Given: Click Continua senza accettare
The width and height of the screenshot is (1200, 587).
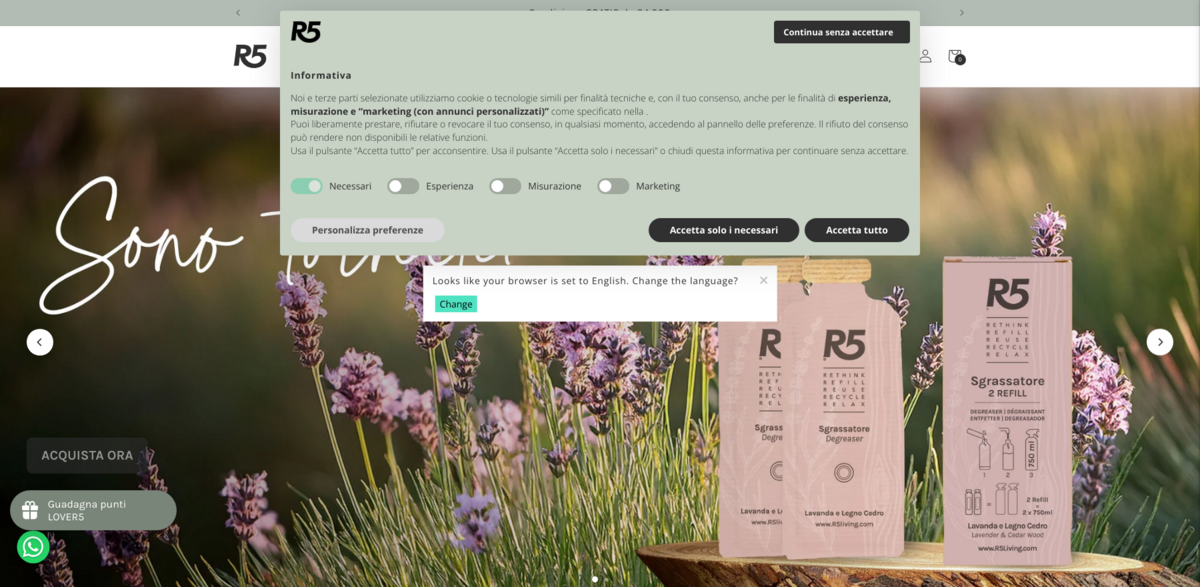Looking at the screenshot, I should point(841,32).
